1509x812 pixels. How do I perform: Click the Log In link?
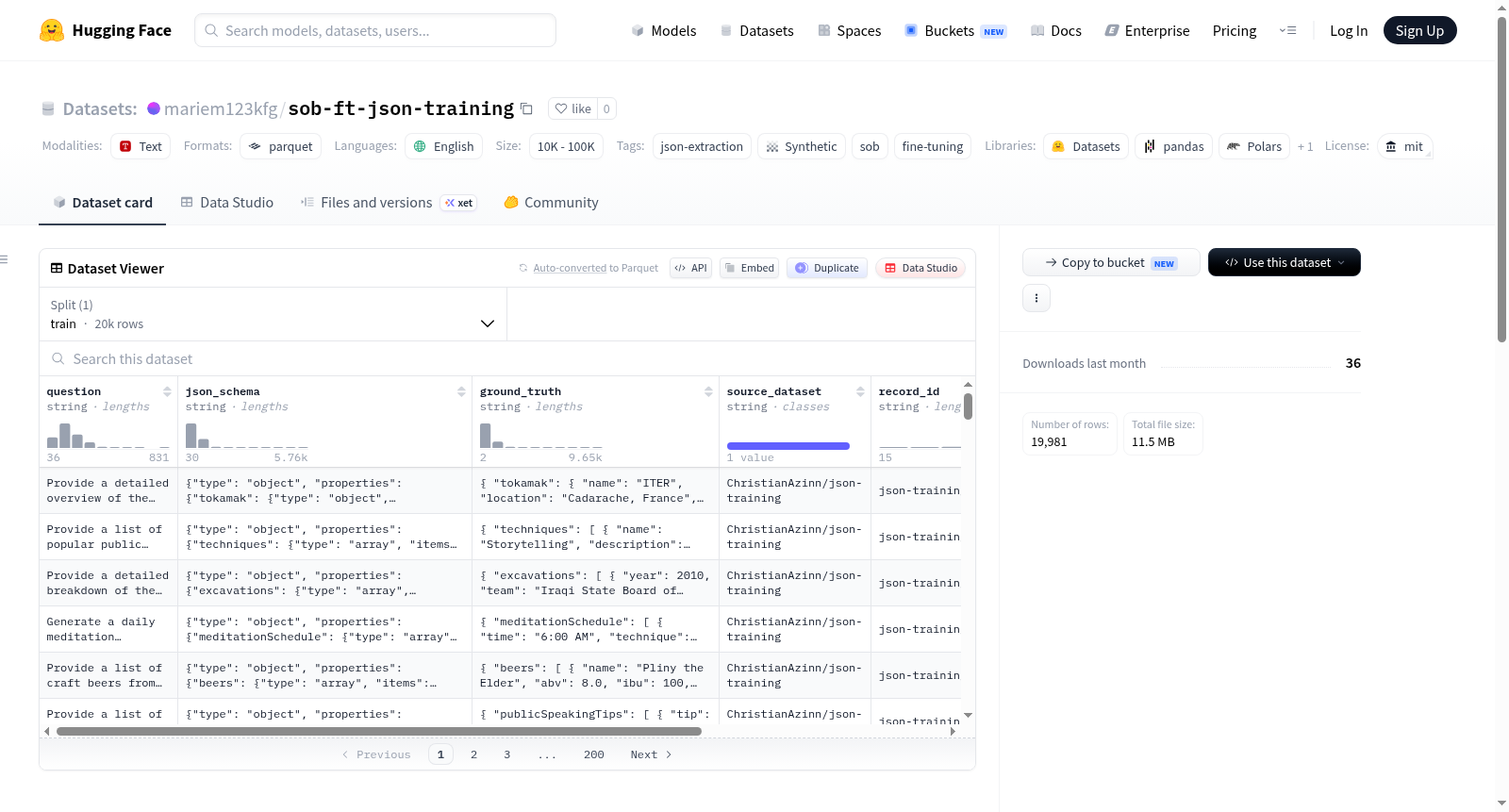(x=1349, y=30)
